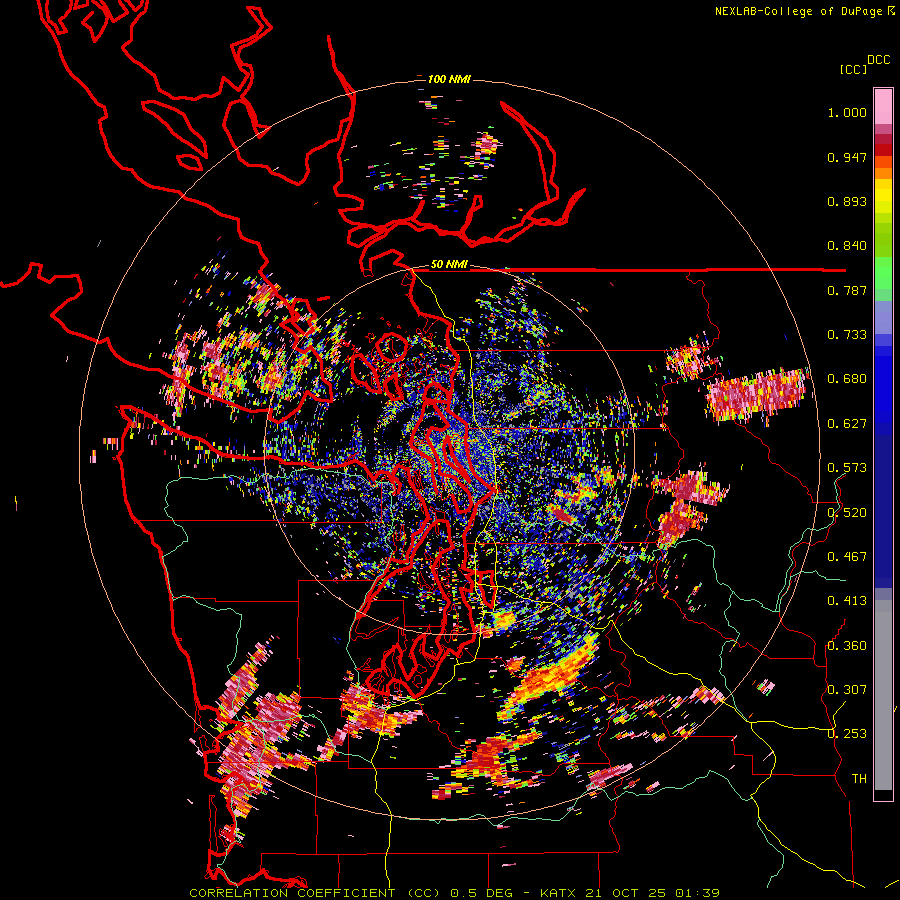The height and width of the screenshot is (900, 900).
Task: Click the 100 NMI range ring label
Action: click(449, 79)
